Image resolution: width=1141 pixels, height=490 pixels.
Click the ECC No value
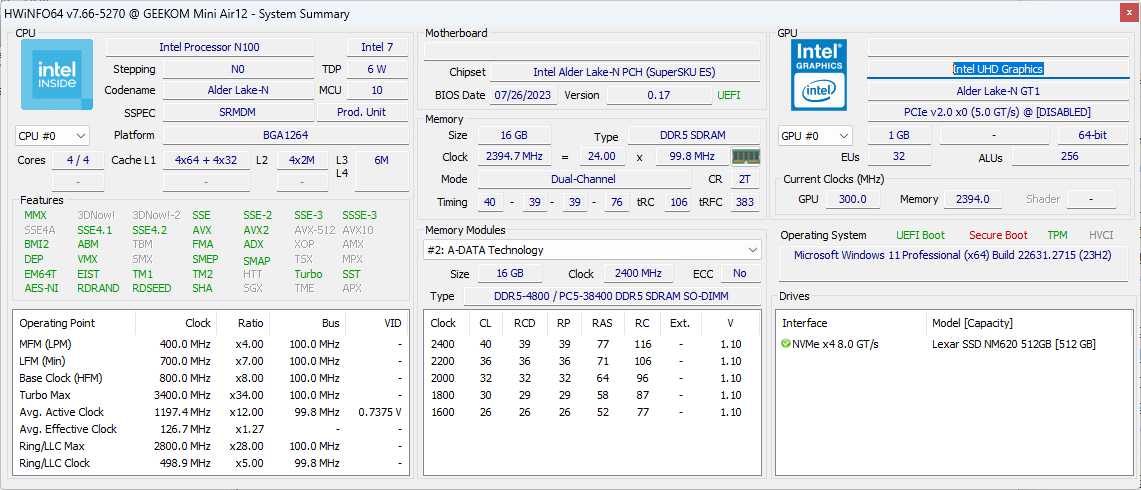pyautogui.click(x=740, y=274)
